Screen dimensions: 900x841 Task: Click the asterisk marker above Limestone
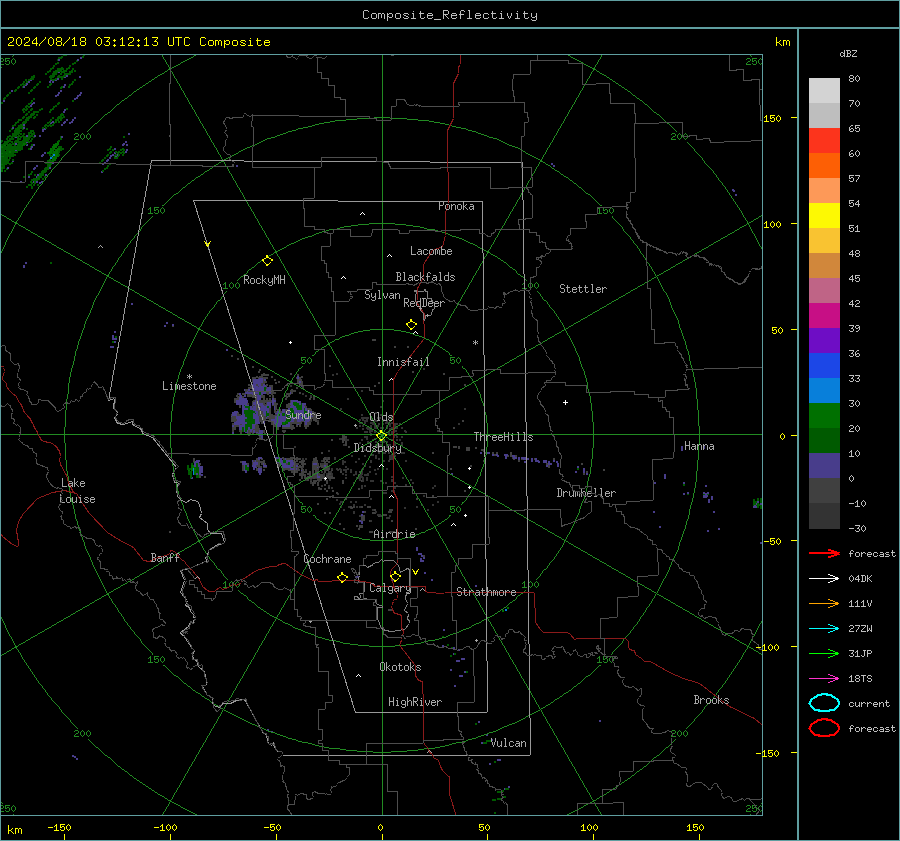pyautogui.click(x=189, y=377)
